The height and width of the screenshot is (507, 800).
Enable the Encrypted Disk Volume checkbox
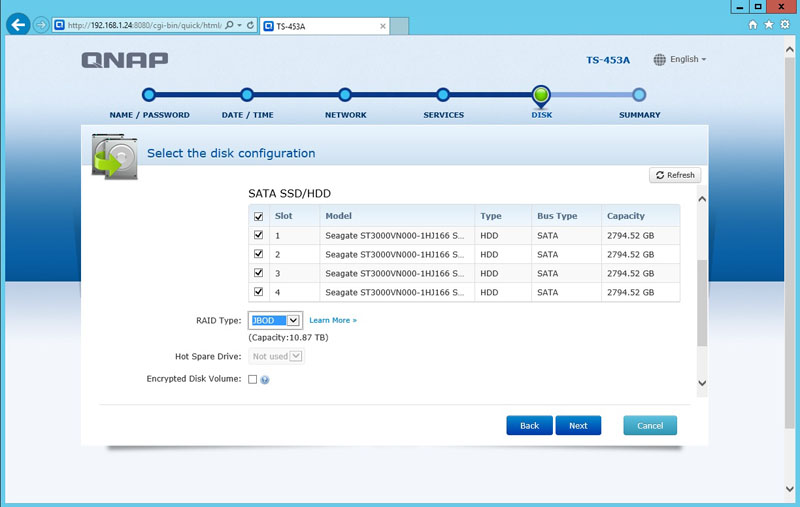coord(252,379)
